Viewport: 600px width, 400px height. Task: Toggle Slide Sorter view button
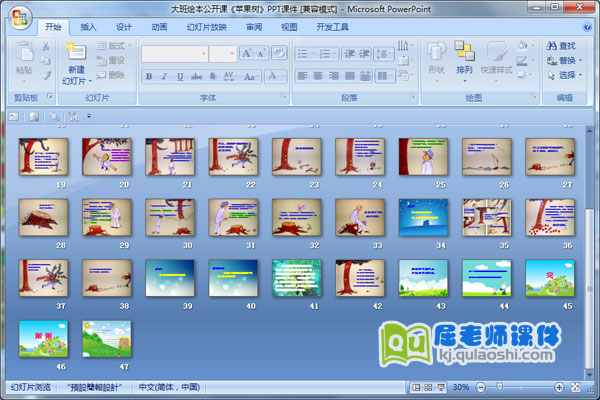point(428,387)
